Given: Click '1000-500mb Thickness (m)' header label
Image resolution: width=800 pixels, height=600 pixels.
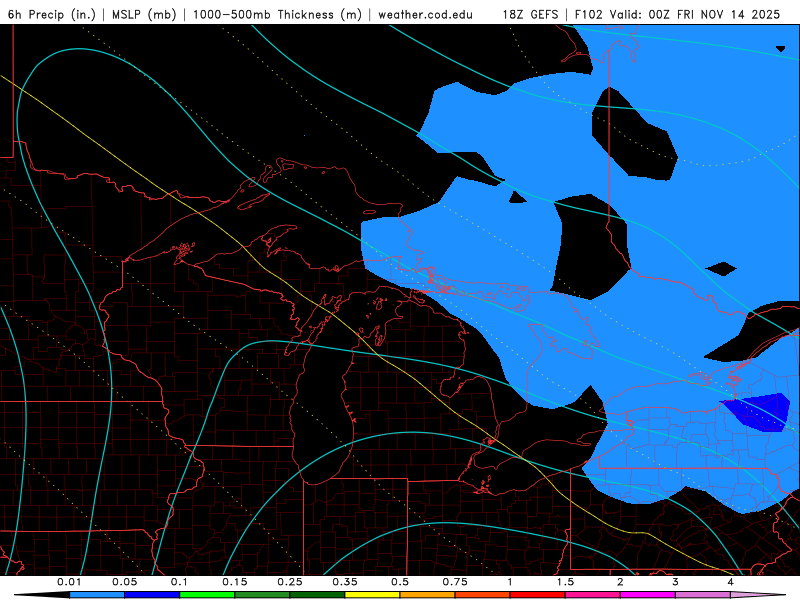Looking at the screenshot, I should click(x=277, y=14).
